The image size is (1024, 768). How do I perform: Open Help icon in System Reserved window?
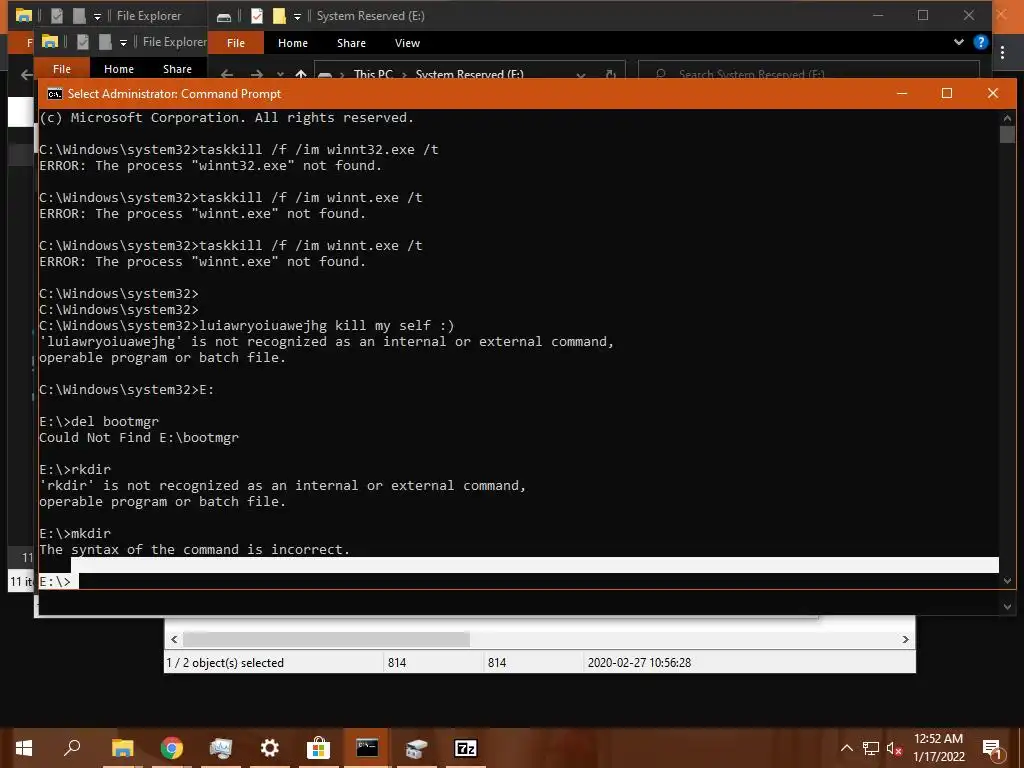[980, 42]
